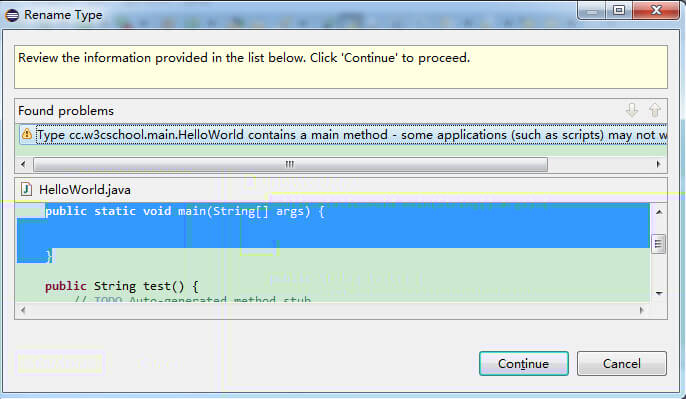Screen dimensions: 686x399
Task: Select next problem down arrow icon
Action: [632, 110]
